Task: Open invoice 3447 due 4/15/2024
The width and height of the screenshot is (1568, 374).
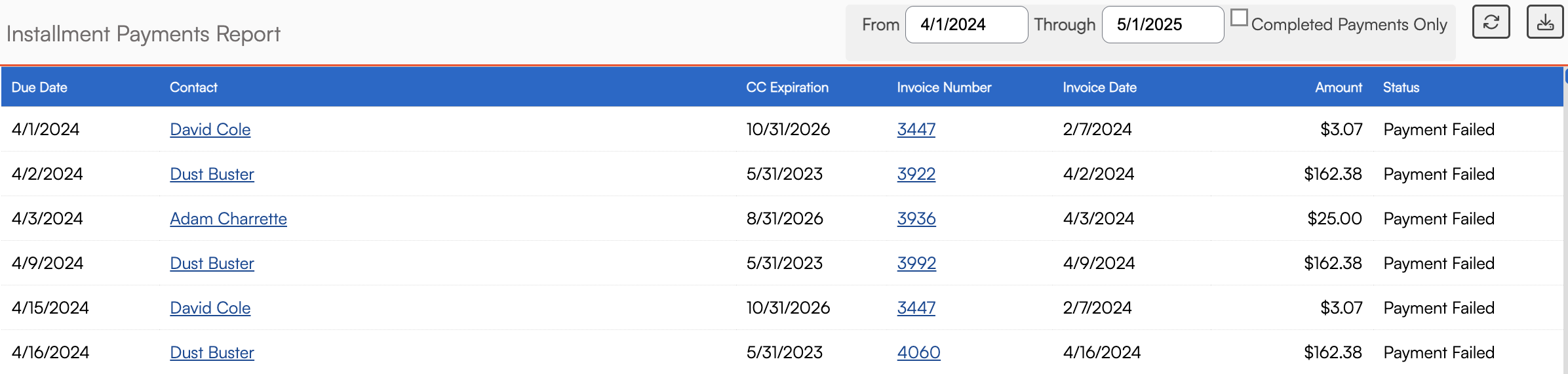Action: [916, 308]
